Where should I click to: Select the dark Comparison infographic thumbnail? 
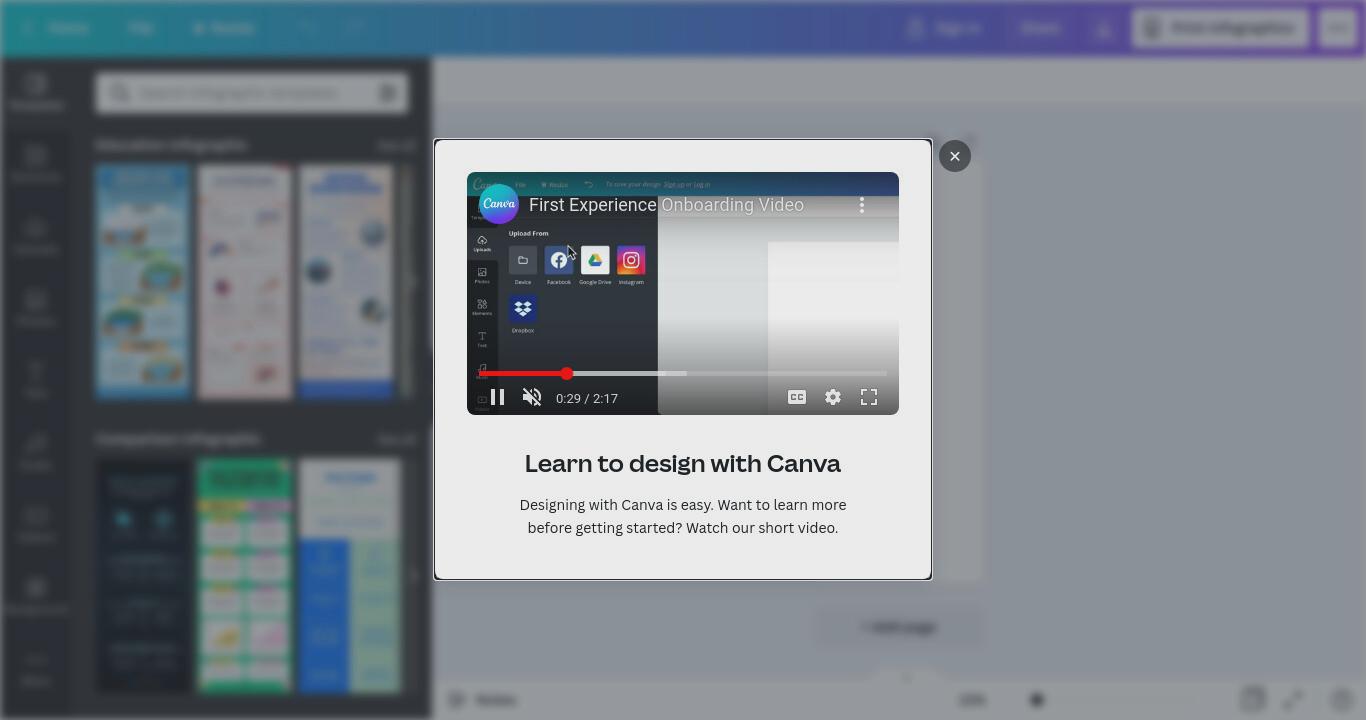coord(143,576)
